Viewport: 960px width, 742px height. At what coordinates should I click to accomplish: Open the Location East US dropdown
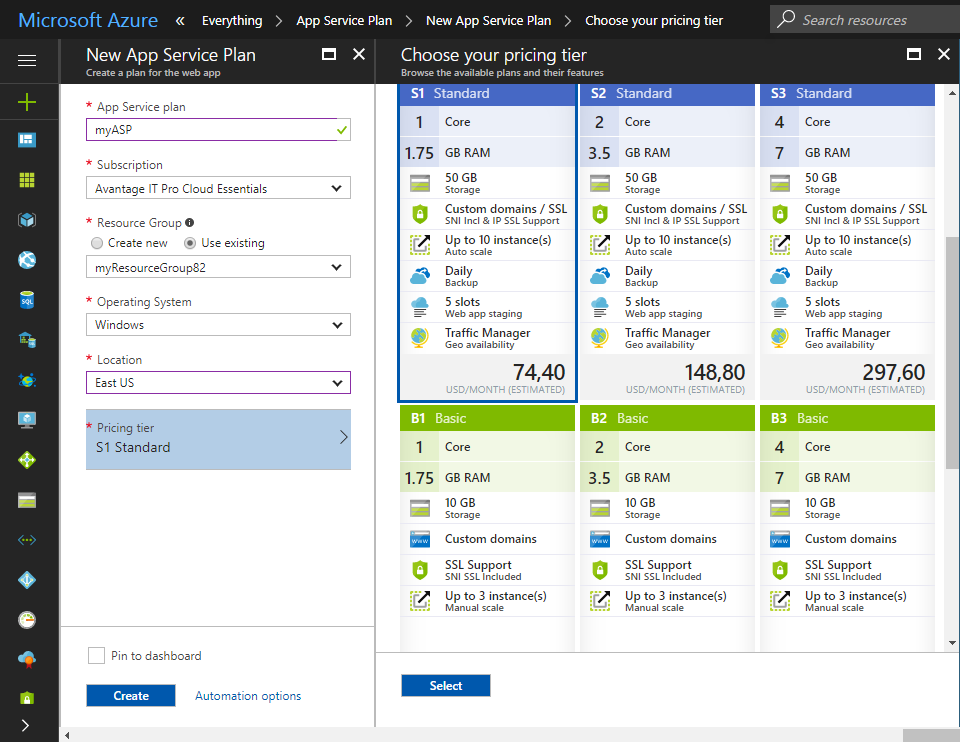[x=219, y=383]
